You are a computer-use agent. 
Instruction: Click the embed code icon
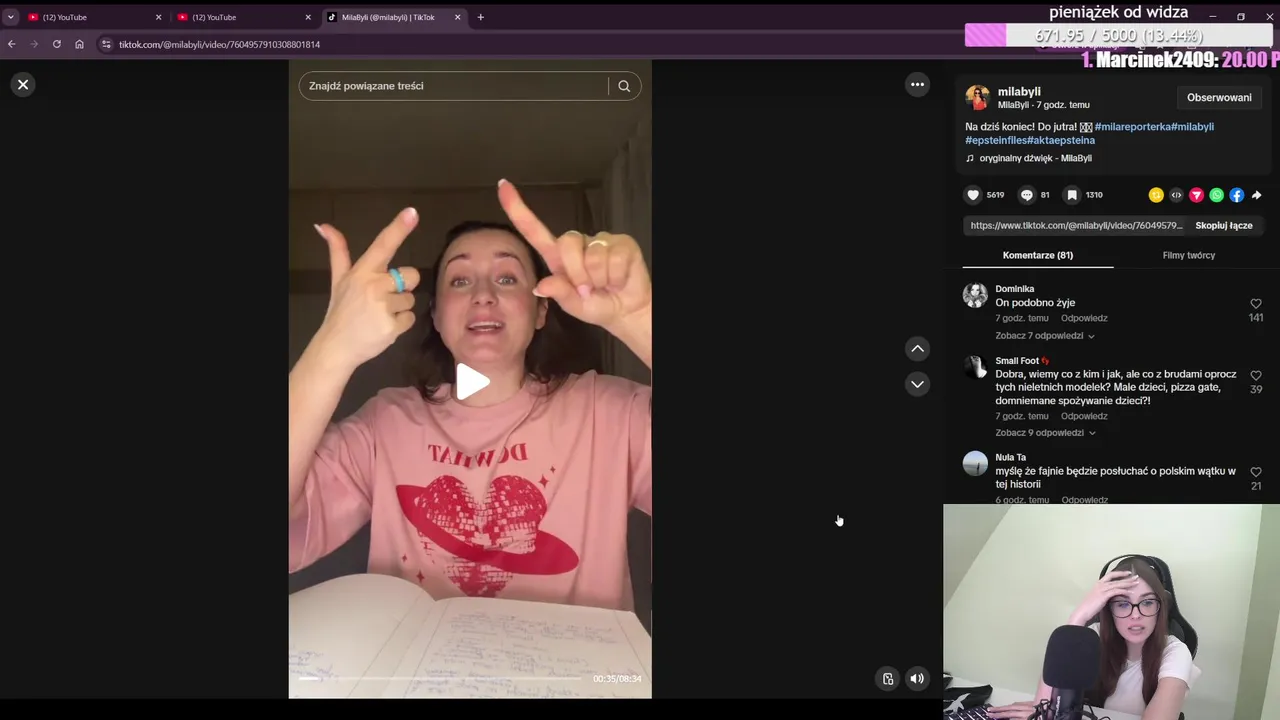(1176, 195)
